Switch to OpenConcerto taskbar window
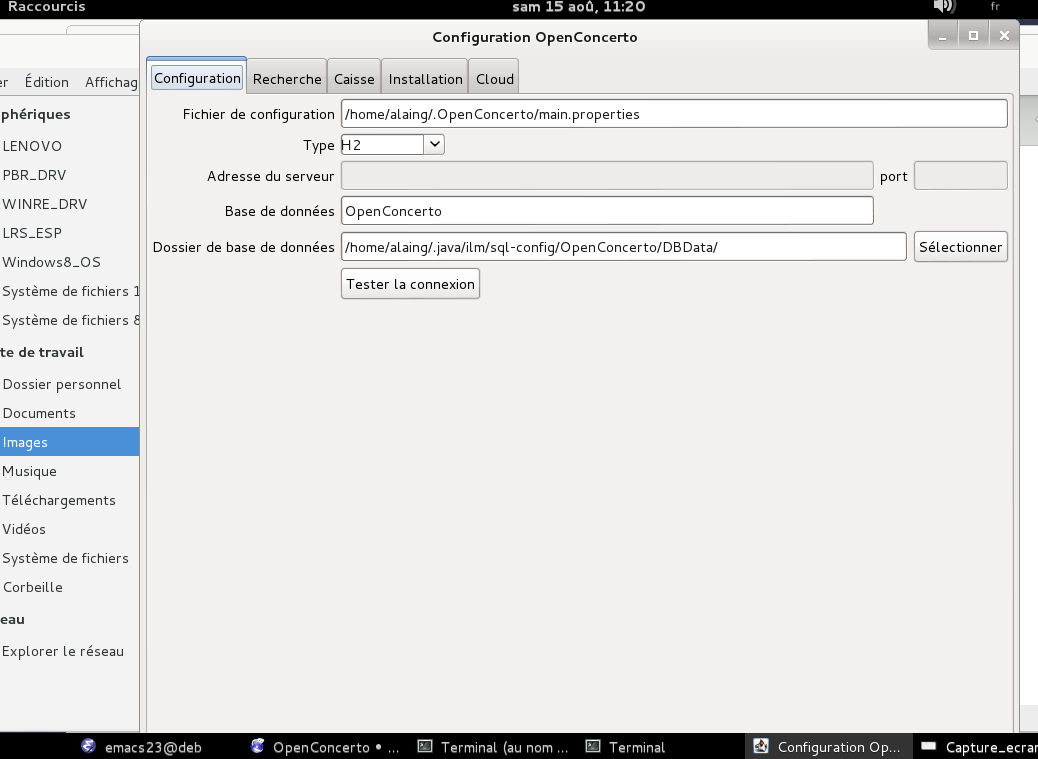This screenshot has height=759, width=1038. click(324, 747)
